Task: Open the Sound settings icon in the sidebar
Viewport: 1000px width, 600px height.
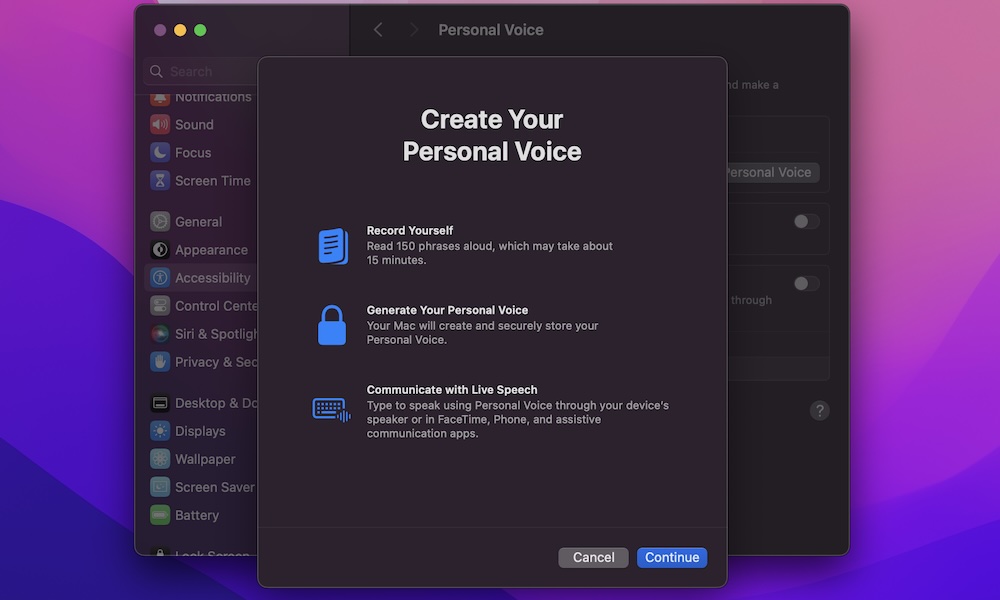Action: pyautogui.click(x=160, y=124)
